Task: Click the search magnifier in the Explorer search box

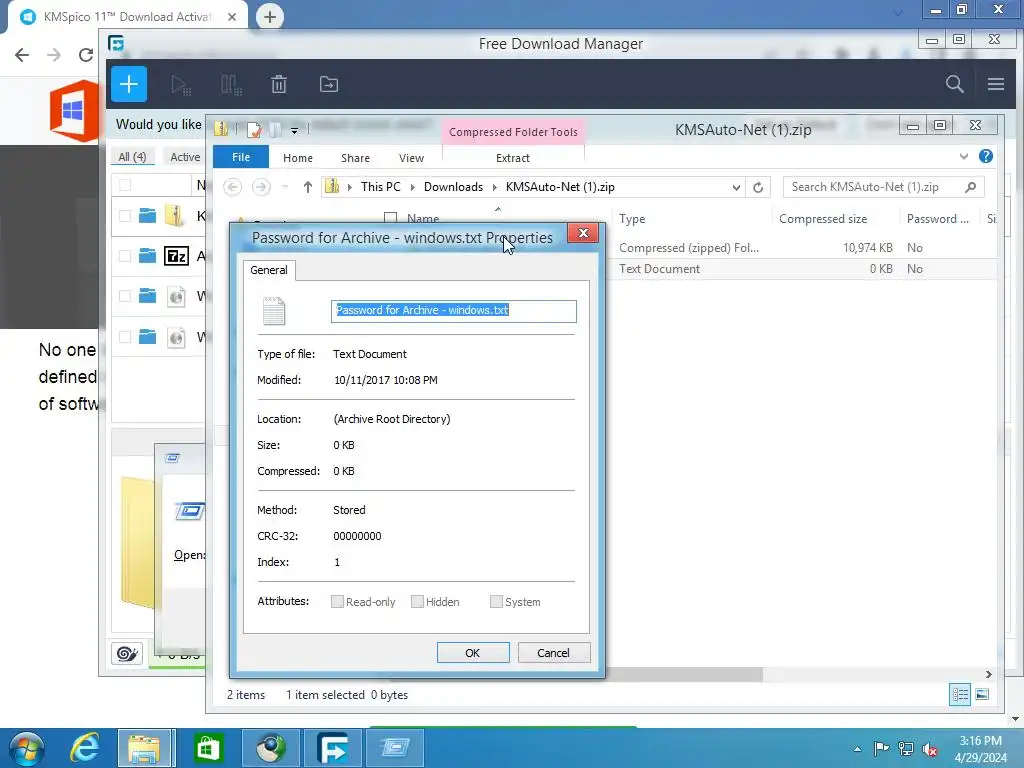Action: (970, 187)
